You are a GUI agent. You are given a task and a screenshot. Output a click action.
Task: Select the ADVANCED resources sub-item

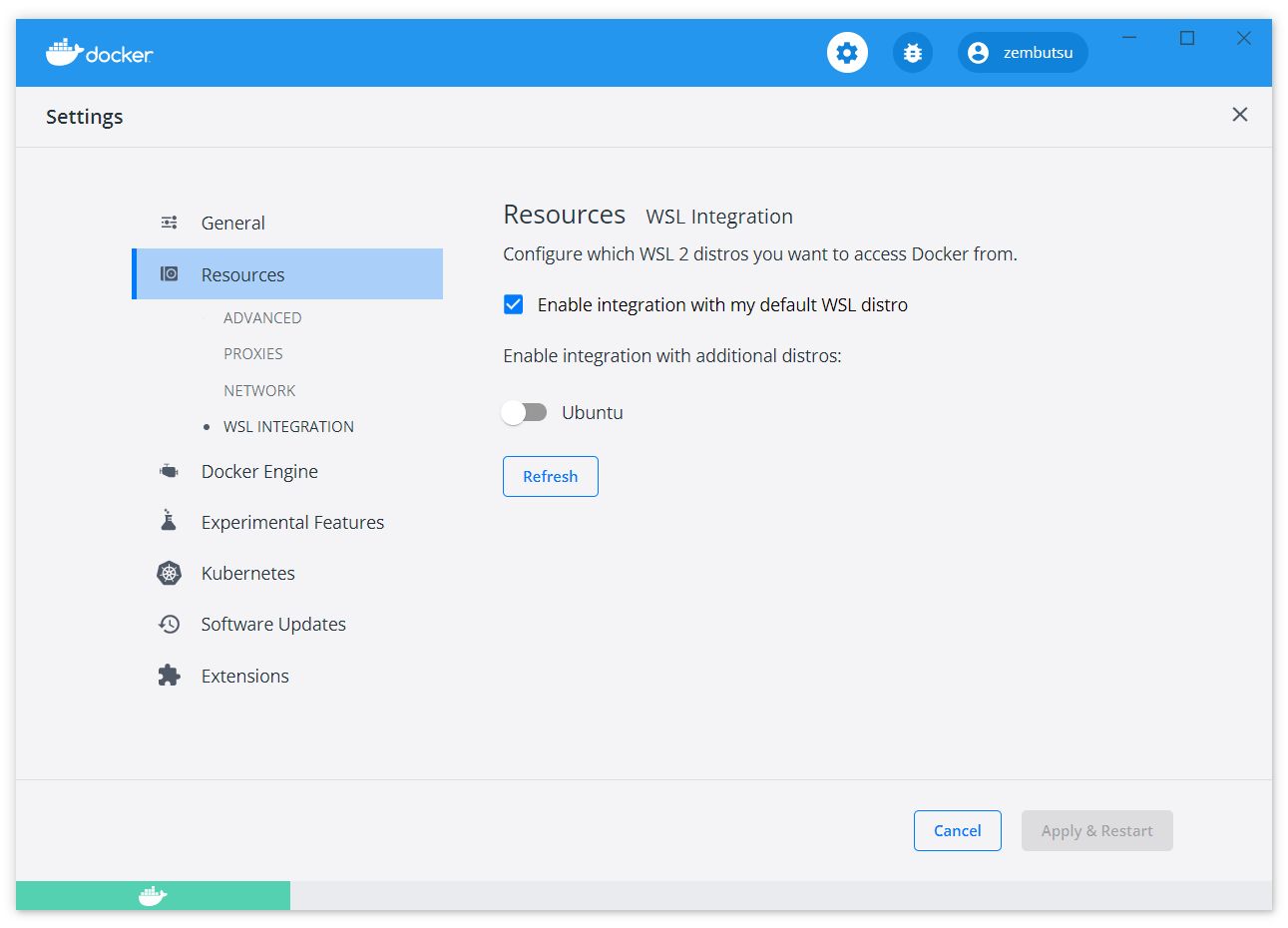262,317
